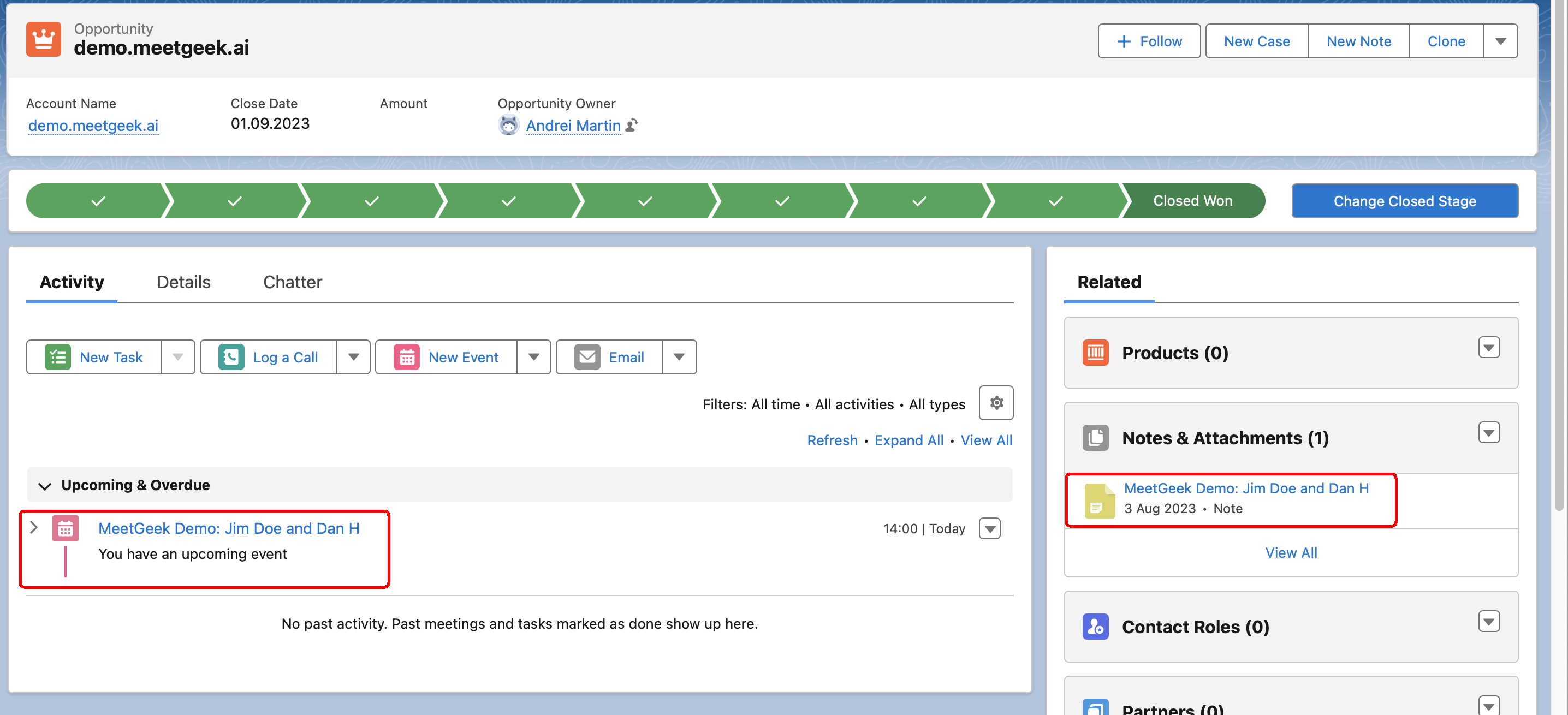The image size is (1568, 715).
Task: Open Notes & Attachments actions dropdown
Action: pyautogui.click(x=1488, y=433)
